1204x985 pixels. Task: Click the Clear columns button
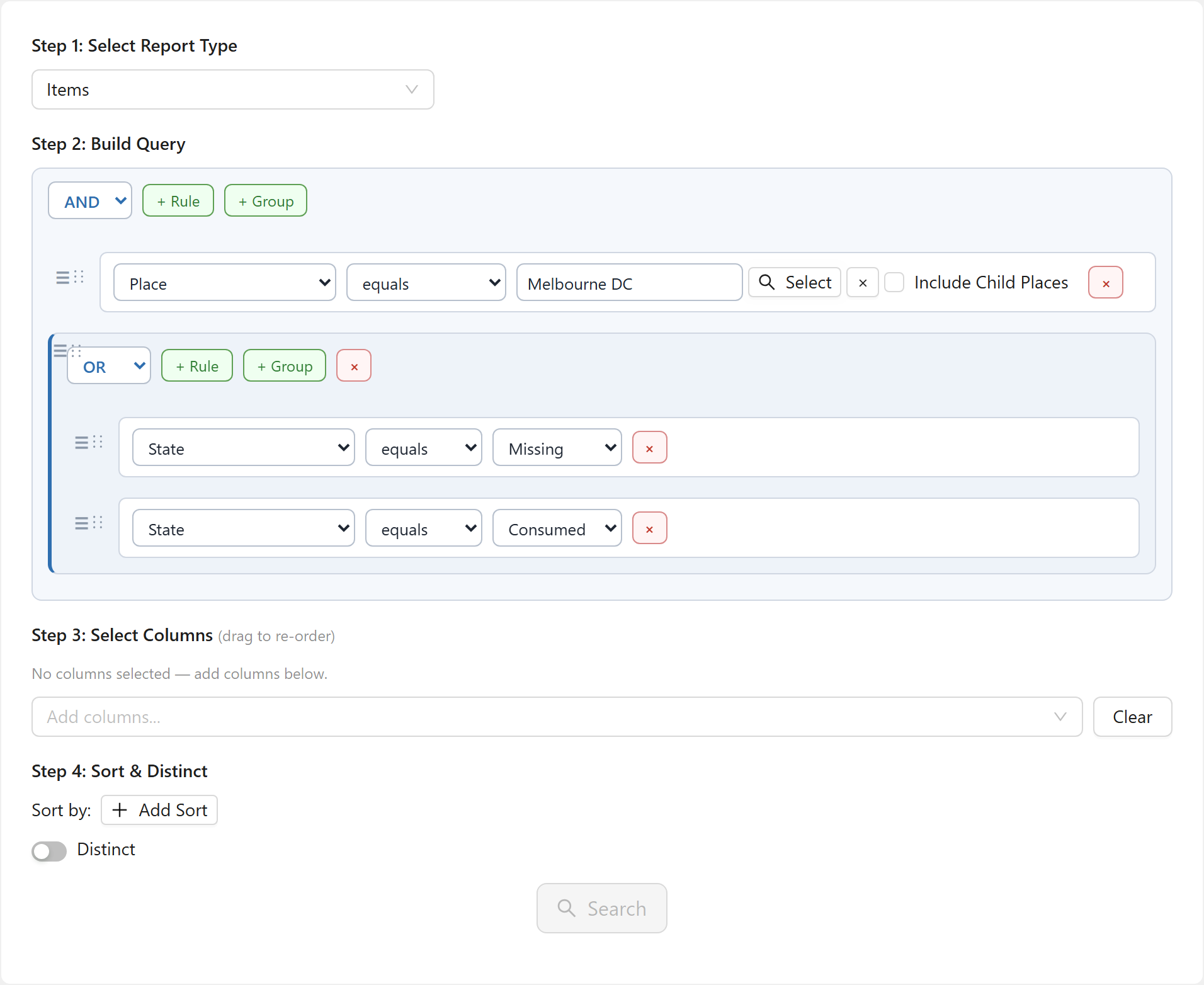(x=1132, y=717)
